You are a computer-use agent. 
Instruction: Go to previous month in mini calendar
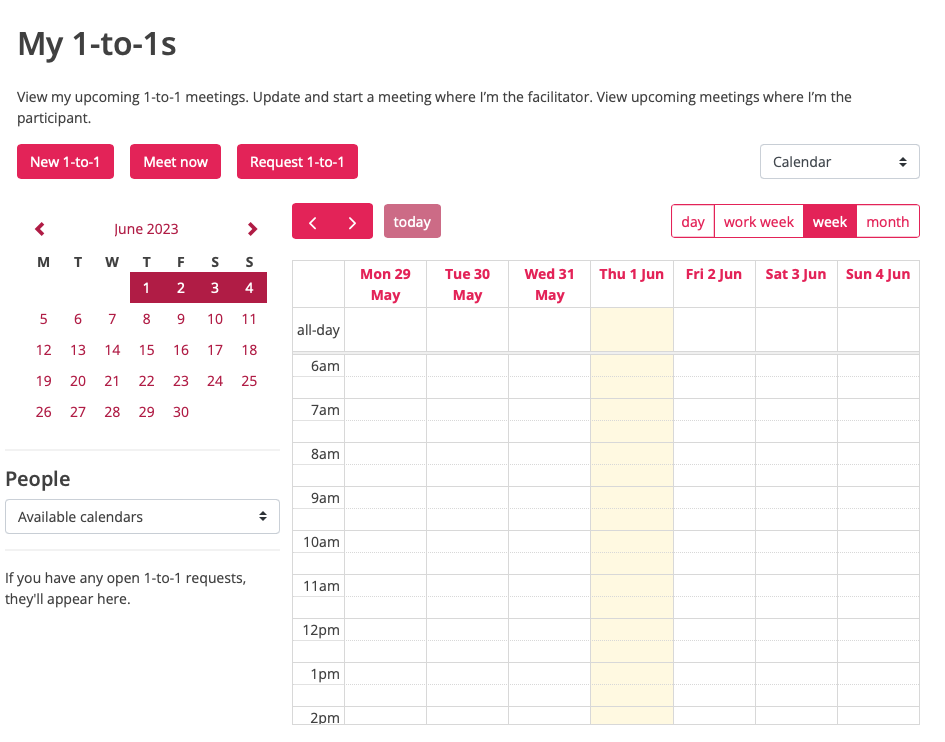point(40,229)
